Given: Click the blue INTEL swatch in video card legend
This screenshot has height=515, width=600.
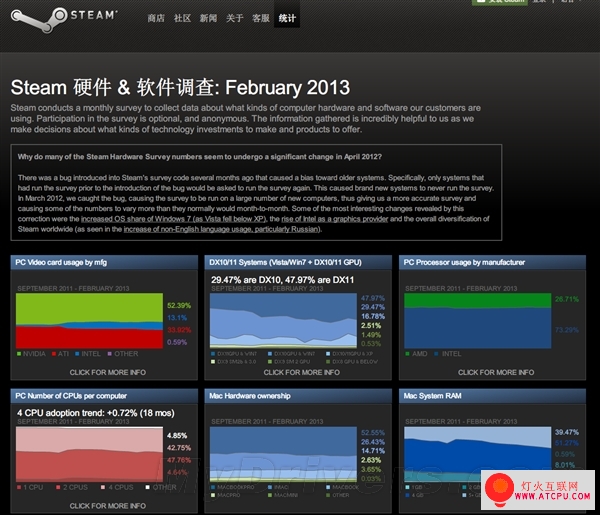Looking at the screenshot, I should [x=77, y=354].
